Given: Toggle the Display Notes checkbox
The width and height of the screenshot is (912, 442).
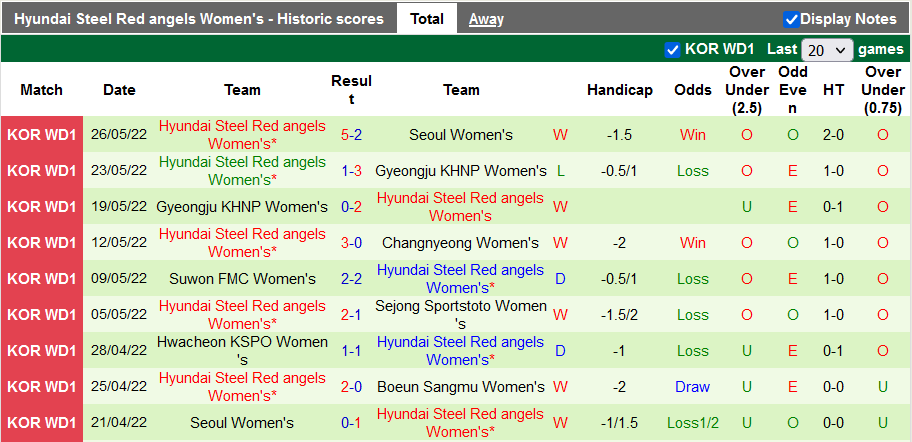Looking at the screenshot, I should point(791,19).
